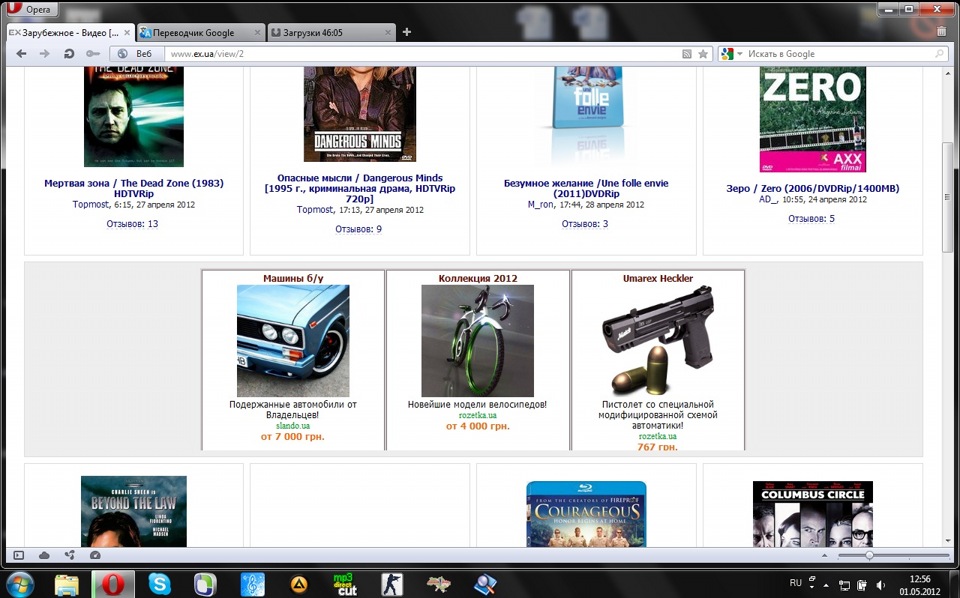The height and width of the screenshot is (598, 960).
Task: Click the ZERO poster thumbnail
Action: pyautogui.click(x=812, y=119)
